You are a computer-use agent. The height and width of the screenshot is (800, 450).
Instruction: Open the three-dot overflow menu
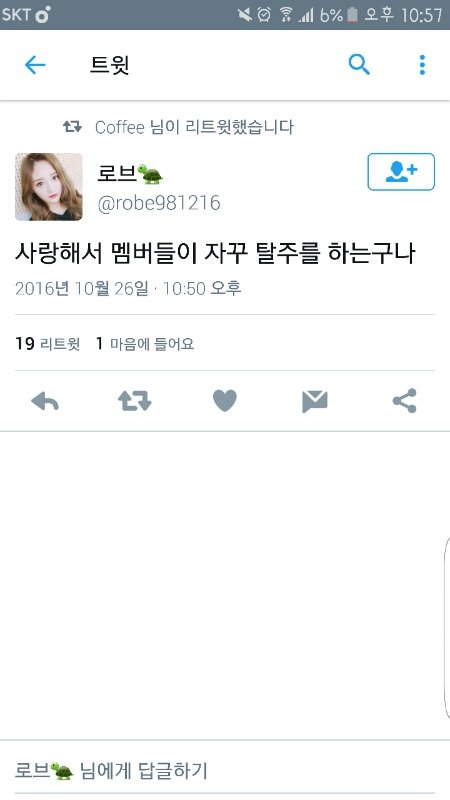pyautogui.click(x=422, y=65)
